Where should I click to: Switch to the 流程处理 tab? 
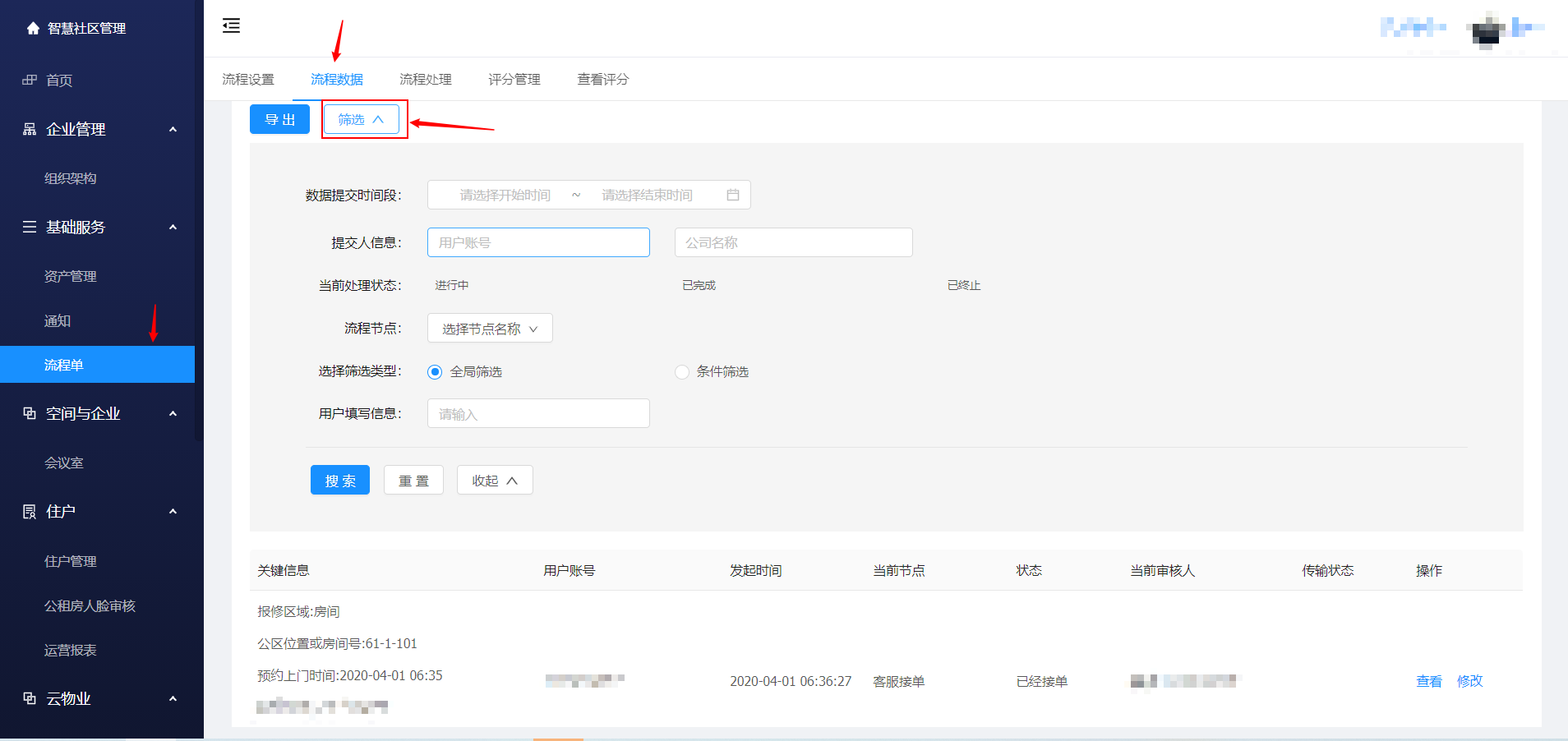[425, 80]
